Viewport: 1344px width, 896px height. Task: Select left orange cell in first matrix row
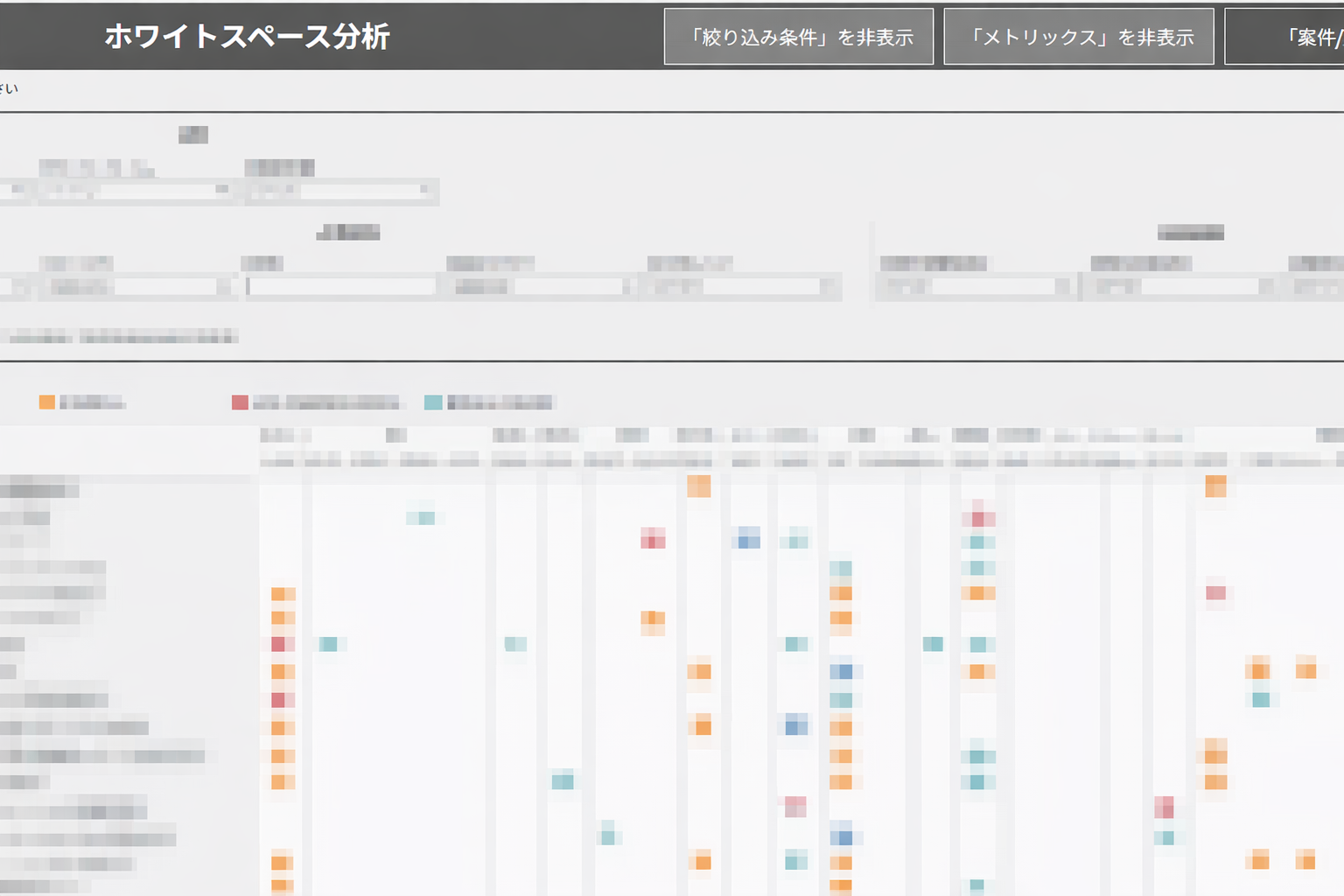(x=698, y=486)
